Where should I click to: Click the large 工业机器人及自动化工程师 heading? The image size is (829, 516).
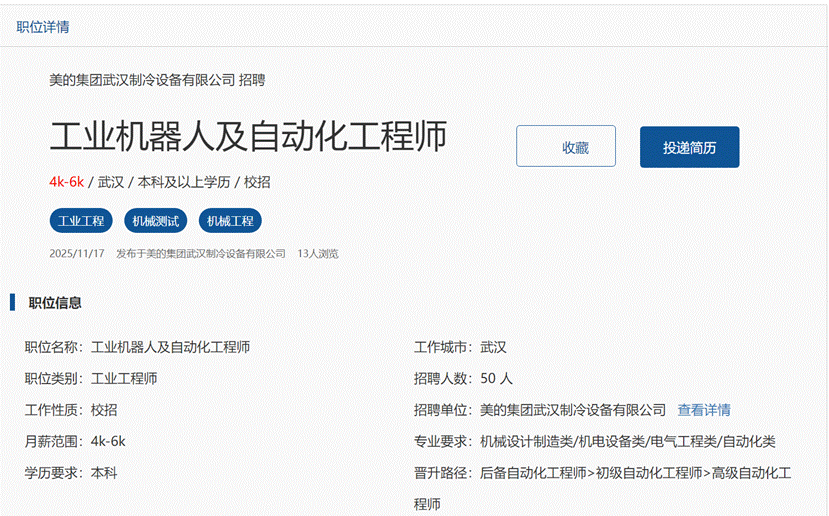(x=248, y=137)
